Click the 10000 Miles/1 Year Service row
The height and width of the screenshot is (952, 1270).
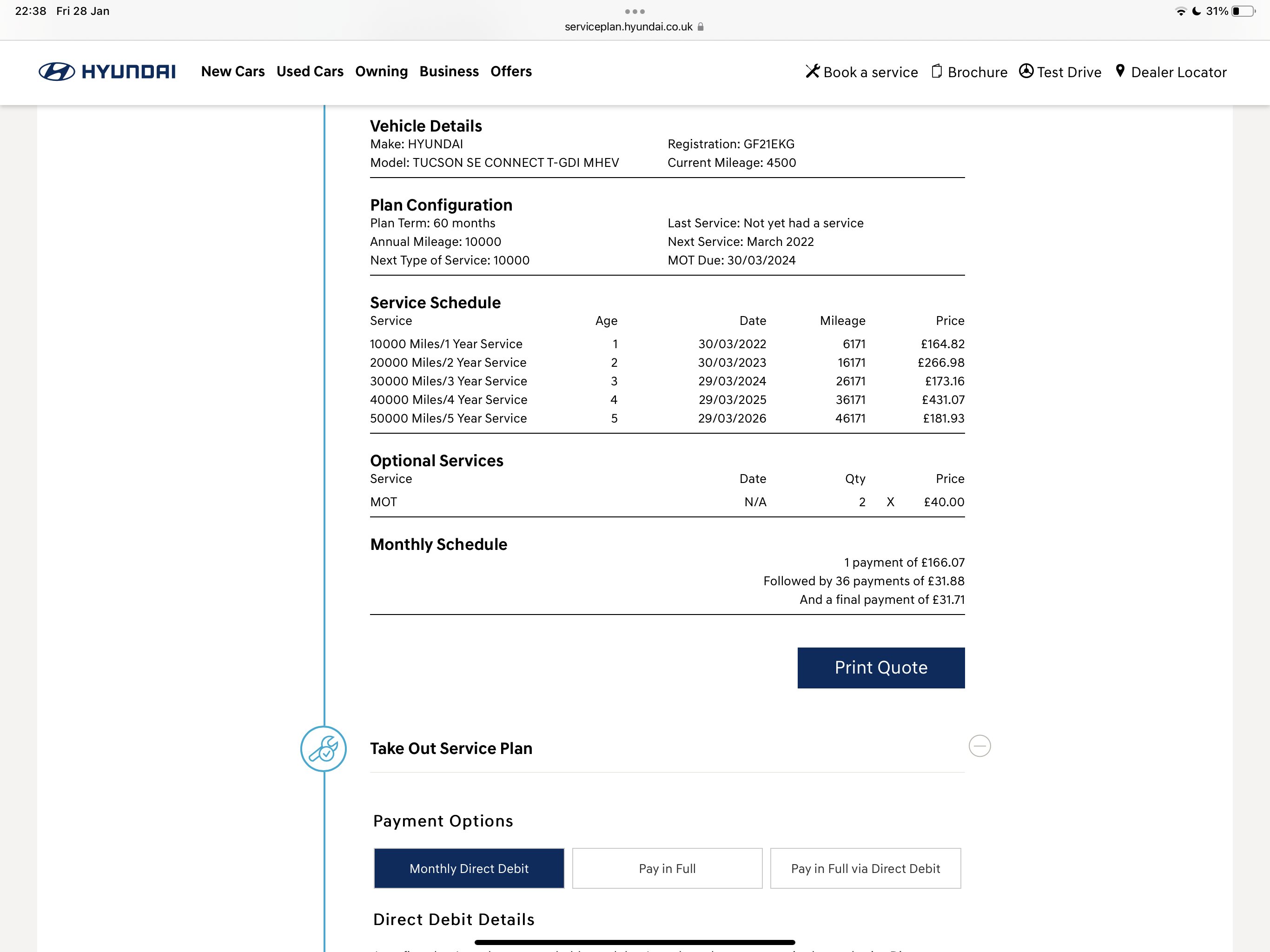667,344
